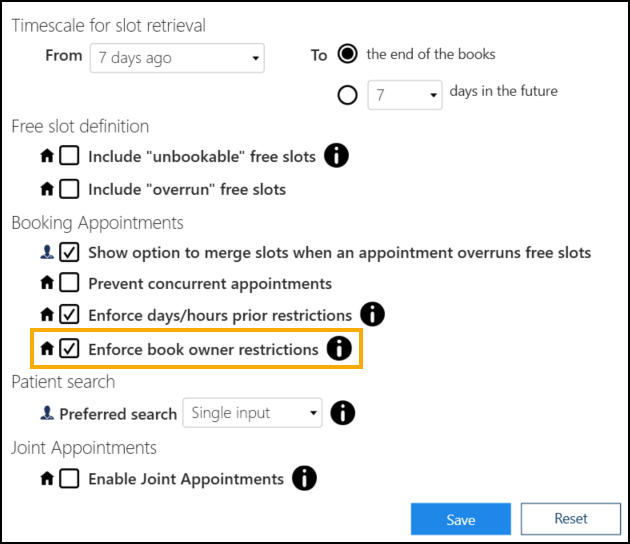Click info icon beside days/hours prior restrictions
Screen dimensions: 630x544
point(373,315)
